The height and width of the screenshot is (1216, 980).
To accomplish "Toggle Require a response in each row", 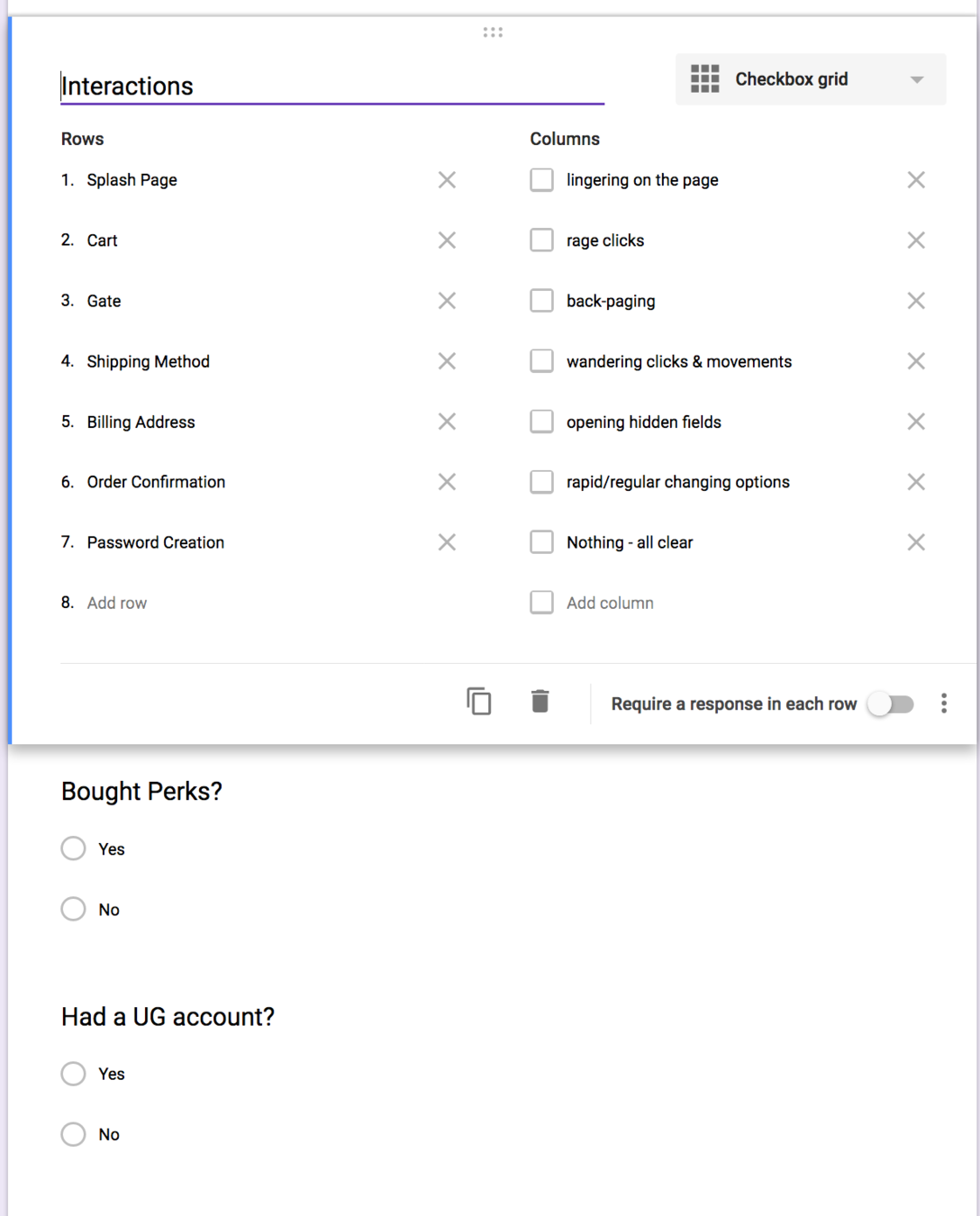I will [x=891, y=703].
